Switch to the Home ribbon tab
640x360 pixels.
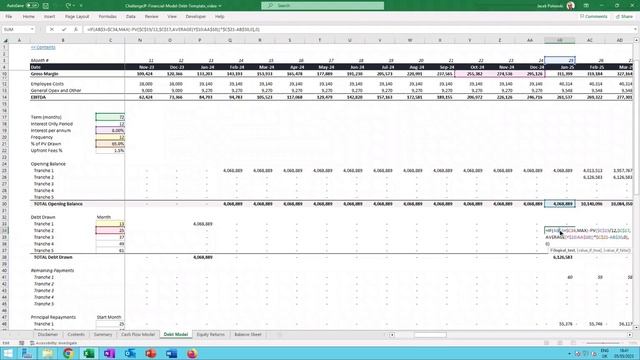click(29, 17)
